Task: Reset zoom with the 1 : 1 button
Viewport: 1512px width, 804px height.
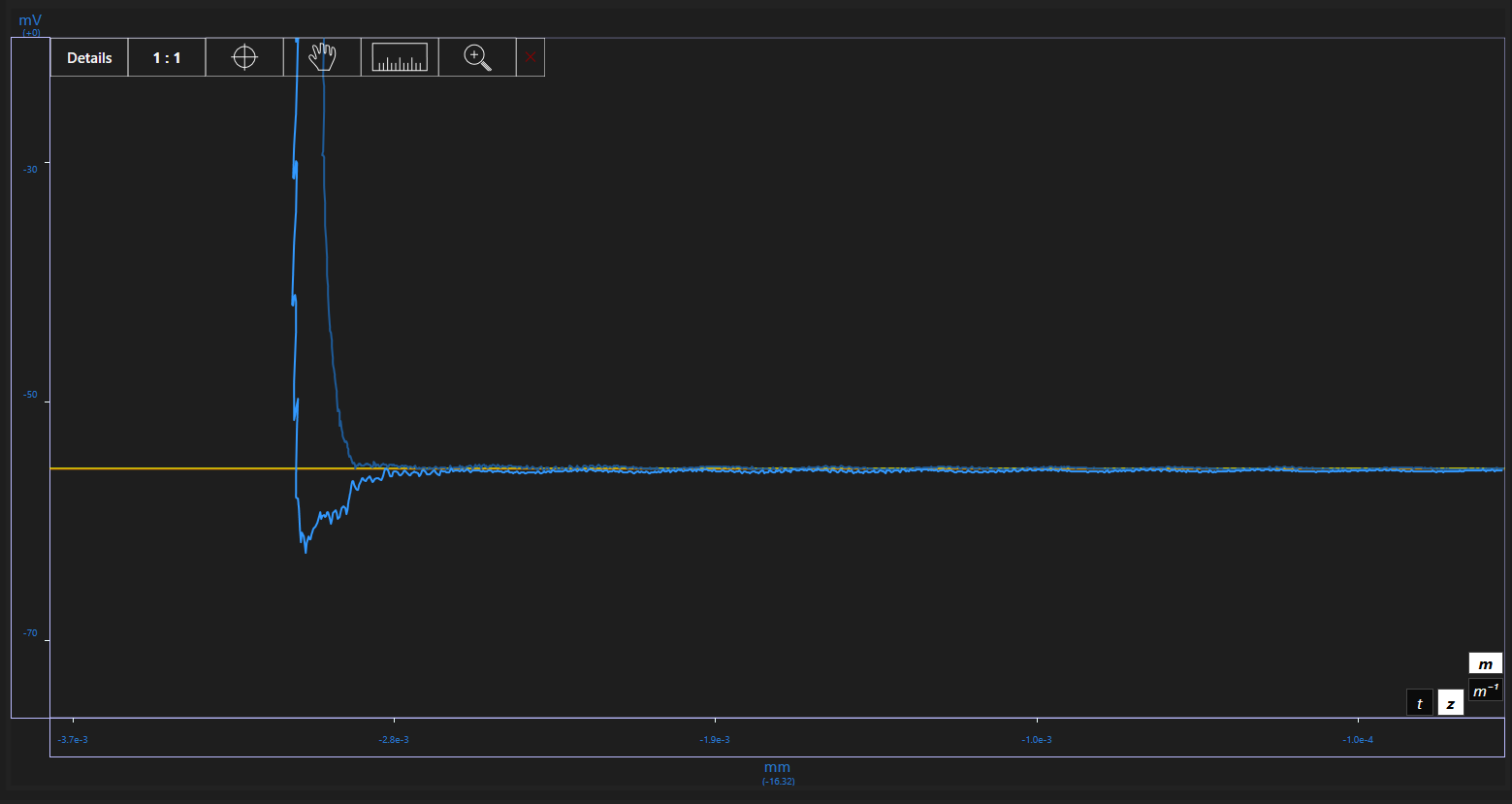Action: click(x=167, y=58)
